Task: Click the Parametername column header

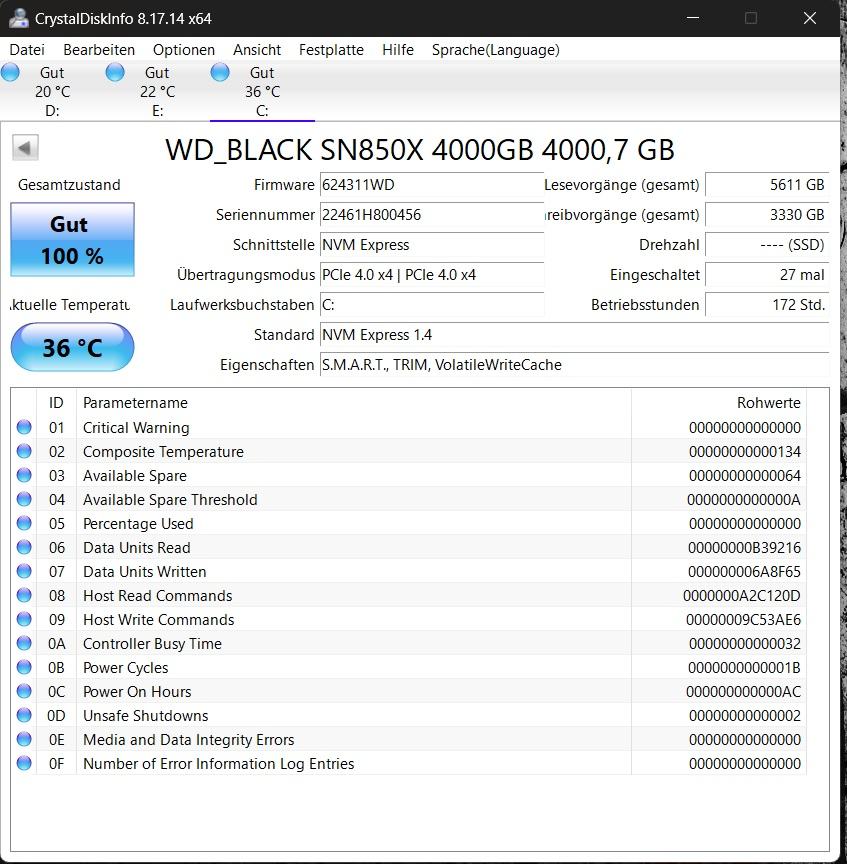Action: (354, 403)
